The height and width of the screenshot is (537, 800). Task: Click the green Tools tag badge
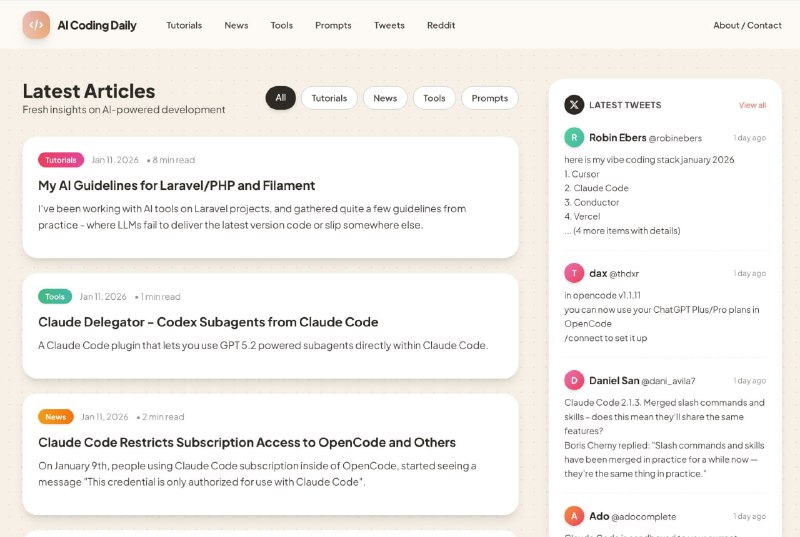pyautogui.click(x=55, y=297)
